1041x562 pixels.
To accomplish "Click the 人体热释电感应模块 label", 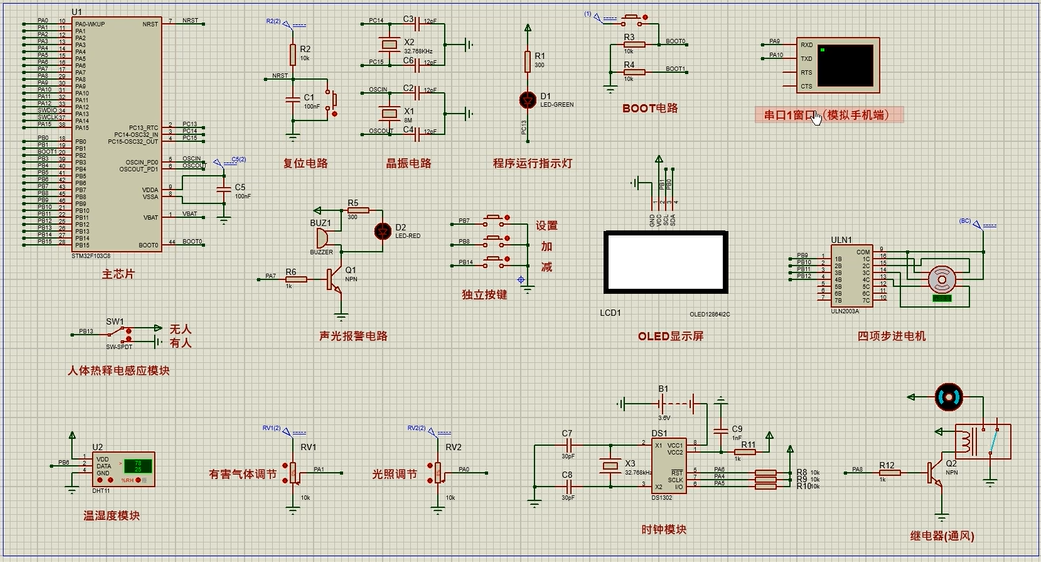I will (118, 371).
